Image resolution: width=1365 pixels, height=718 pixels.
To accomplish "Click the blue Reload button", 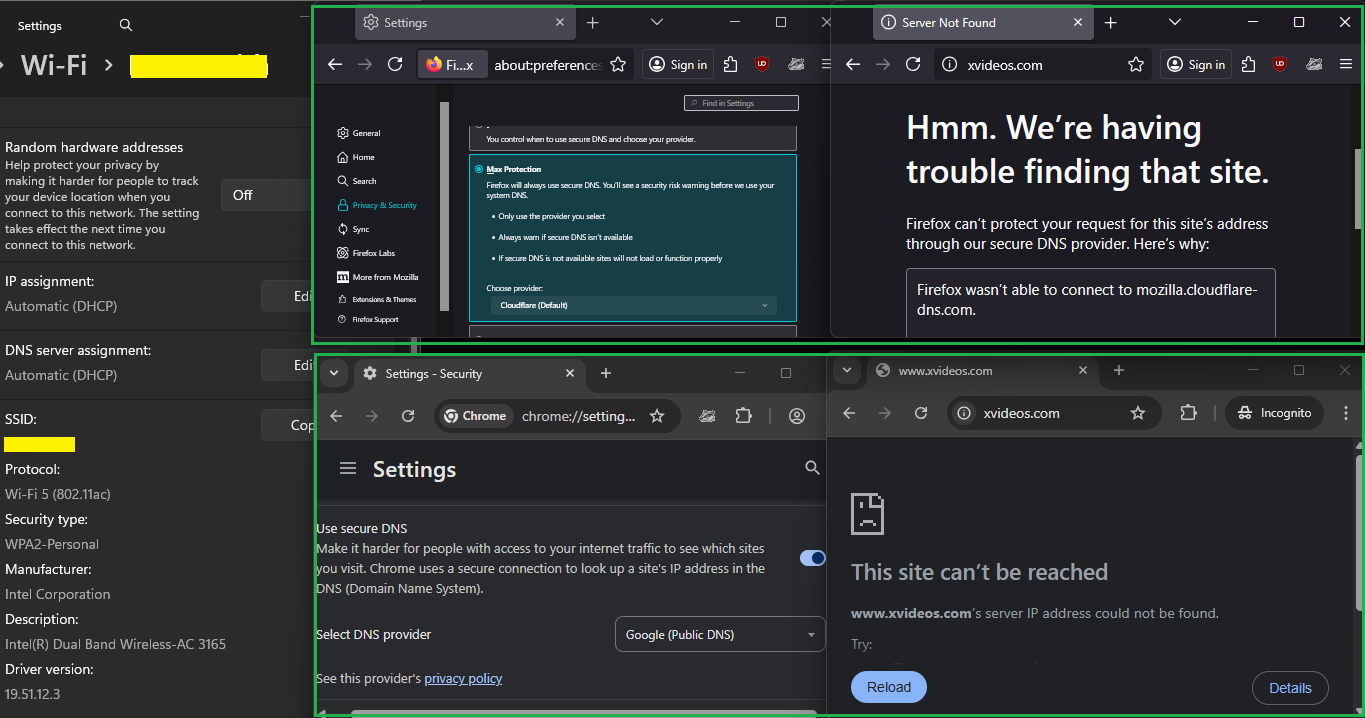I will [x=888, y=687].
